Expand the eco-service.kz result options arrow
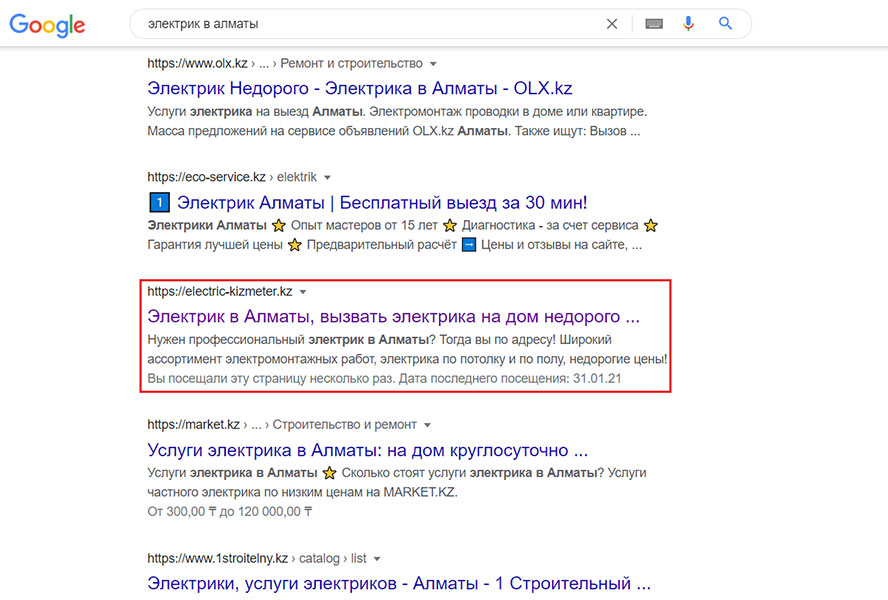This screenshot has width=888, height=600. [x=327, y=177]
